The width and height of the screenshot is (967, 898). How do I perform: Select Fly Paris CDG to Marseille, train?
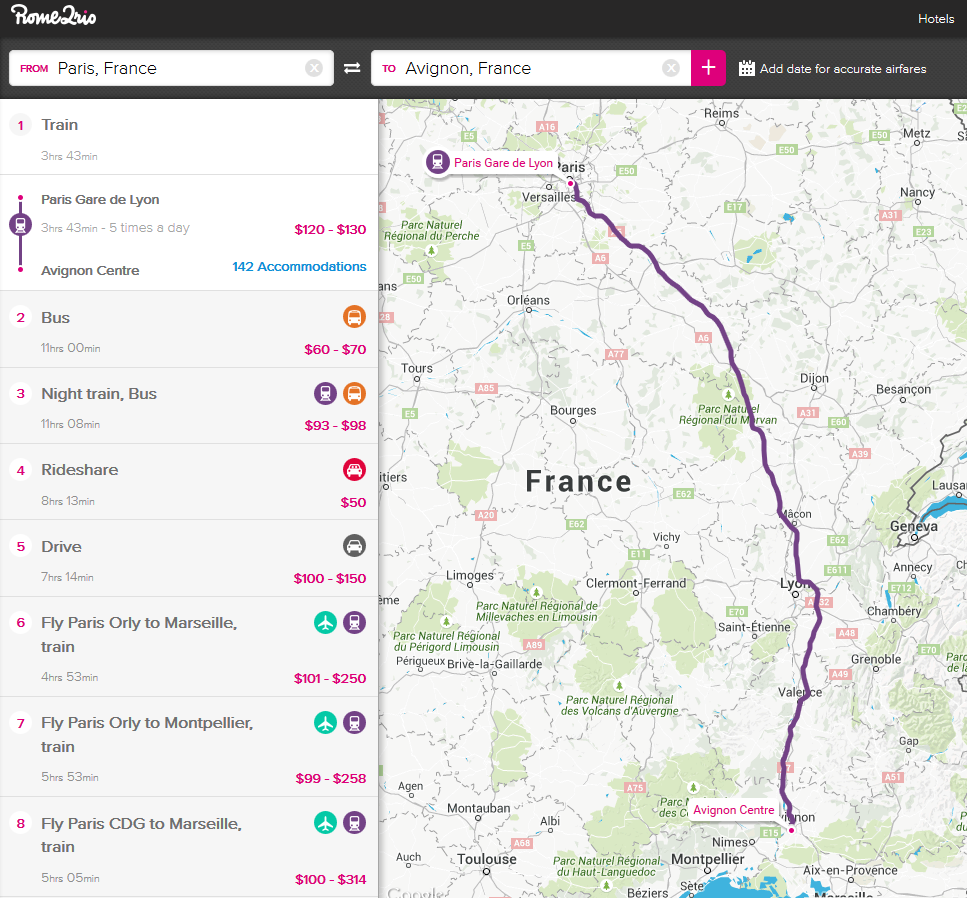click(x=189, y=847)
